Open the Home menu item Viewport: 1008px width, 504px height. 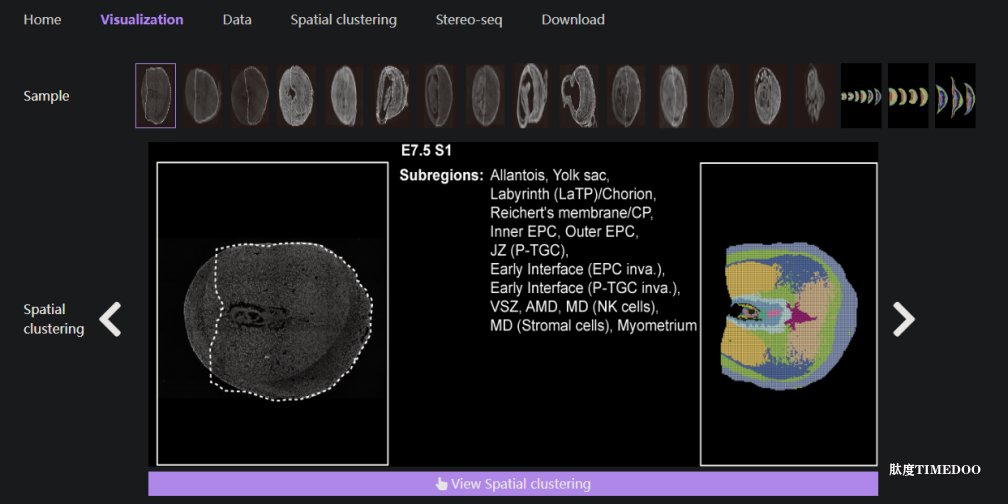(x=42, y=20)
